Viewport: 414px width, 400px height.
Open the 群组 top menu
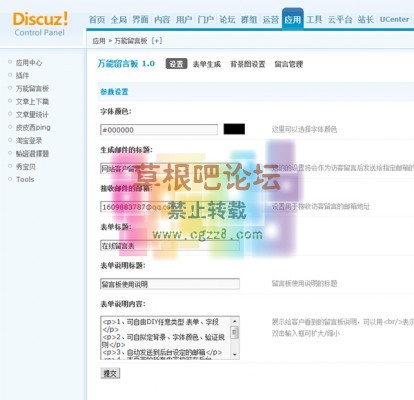pyautogui.click(x=249, y=20)
